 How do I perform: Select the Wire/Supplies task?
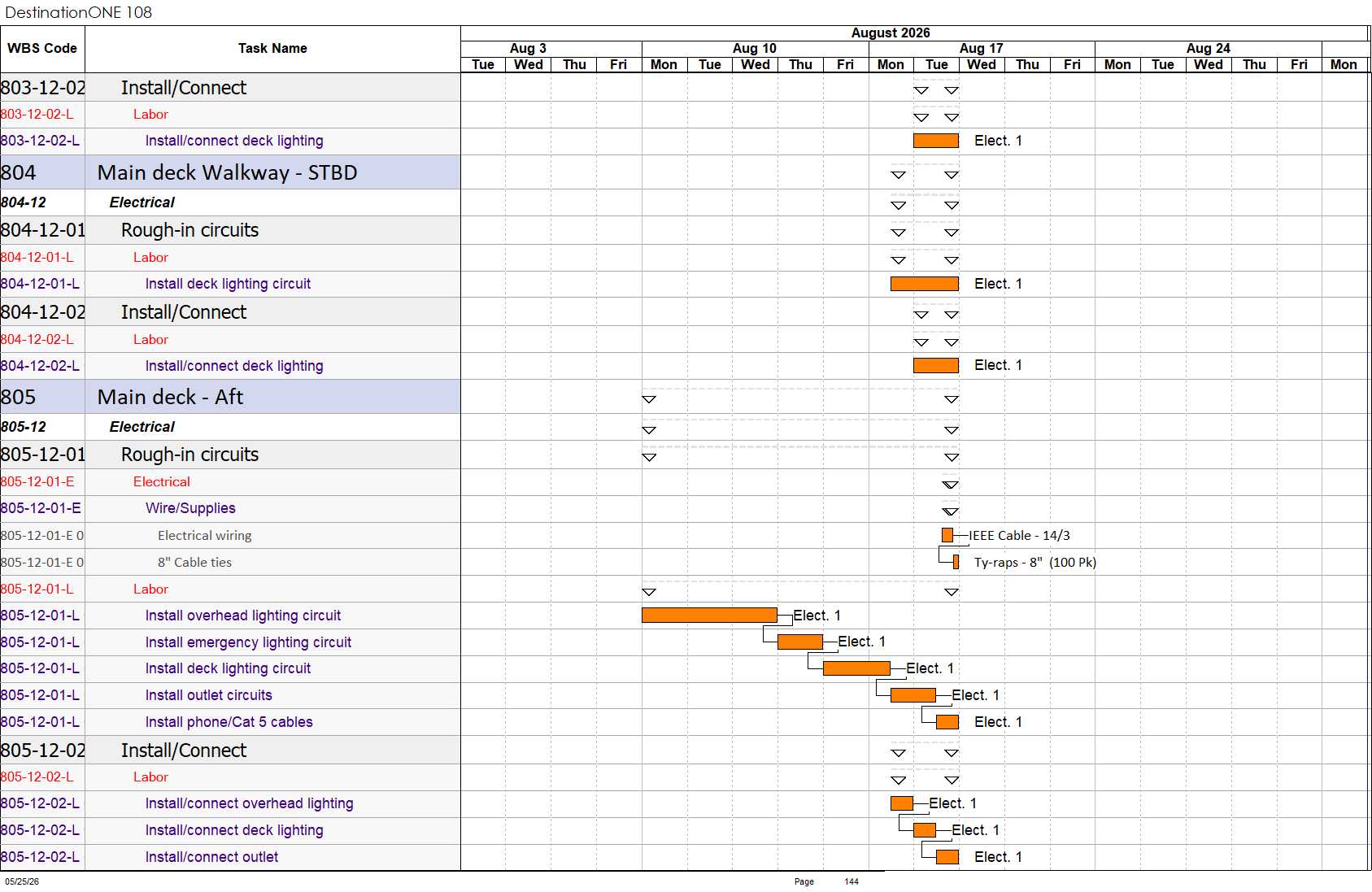190,508
